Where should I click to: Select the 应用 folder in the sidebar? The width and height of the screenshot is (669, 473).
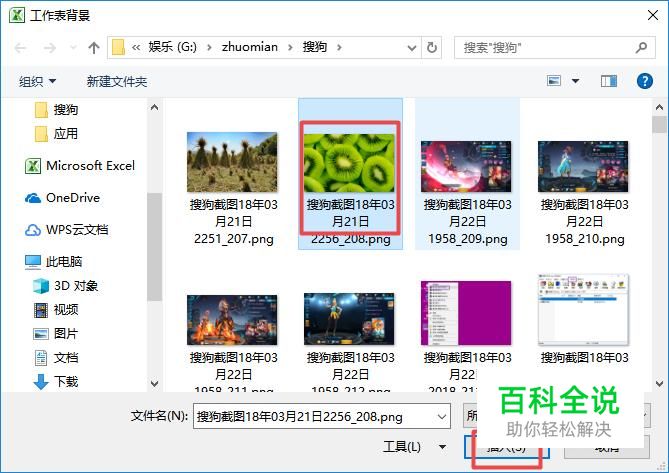click(x=56, y=134)
